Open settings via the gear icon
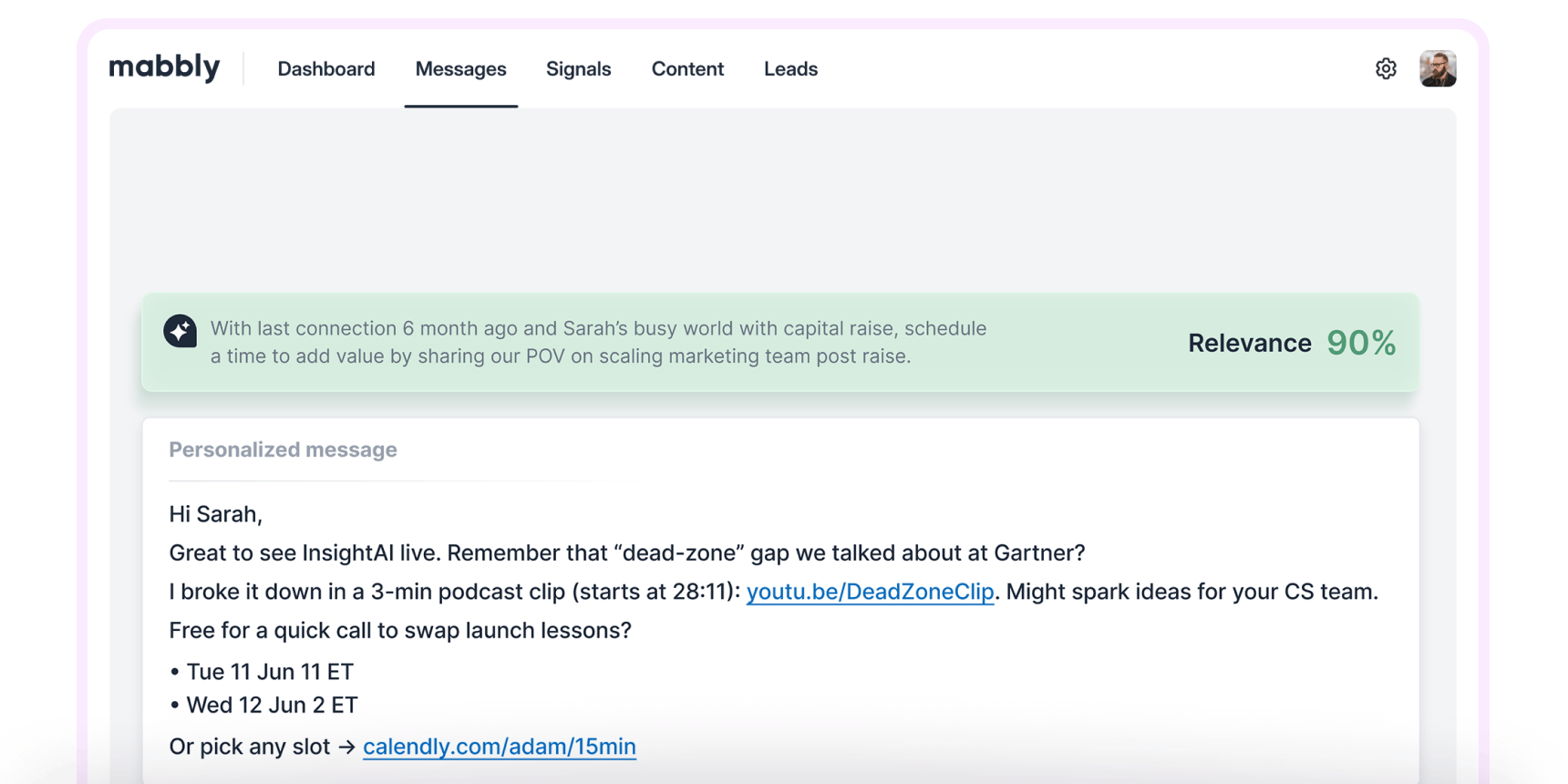 [1386, 68]
